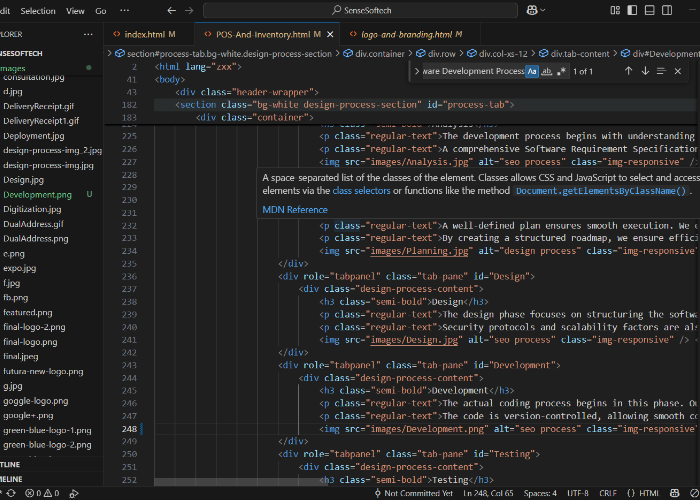Open Deployment.jpg in the explorer

click(33, 136)
